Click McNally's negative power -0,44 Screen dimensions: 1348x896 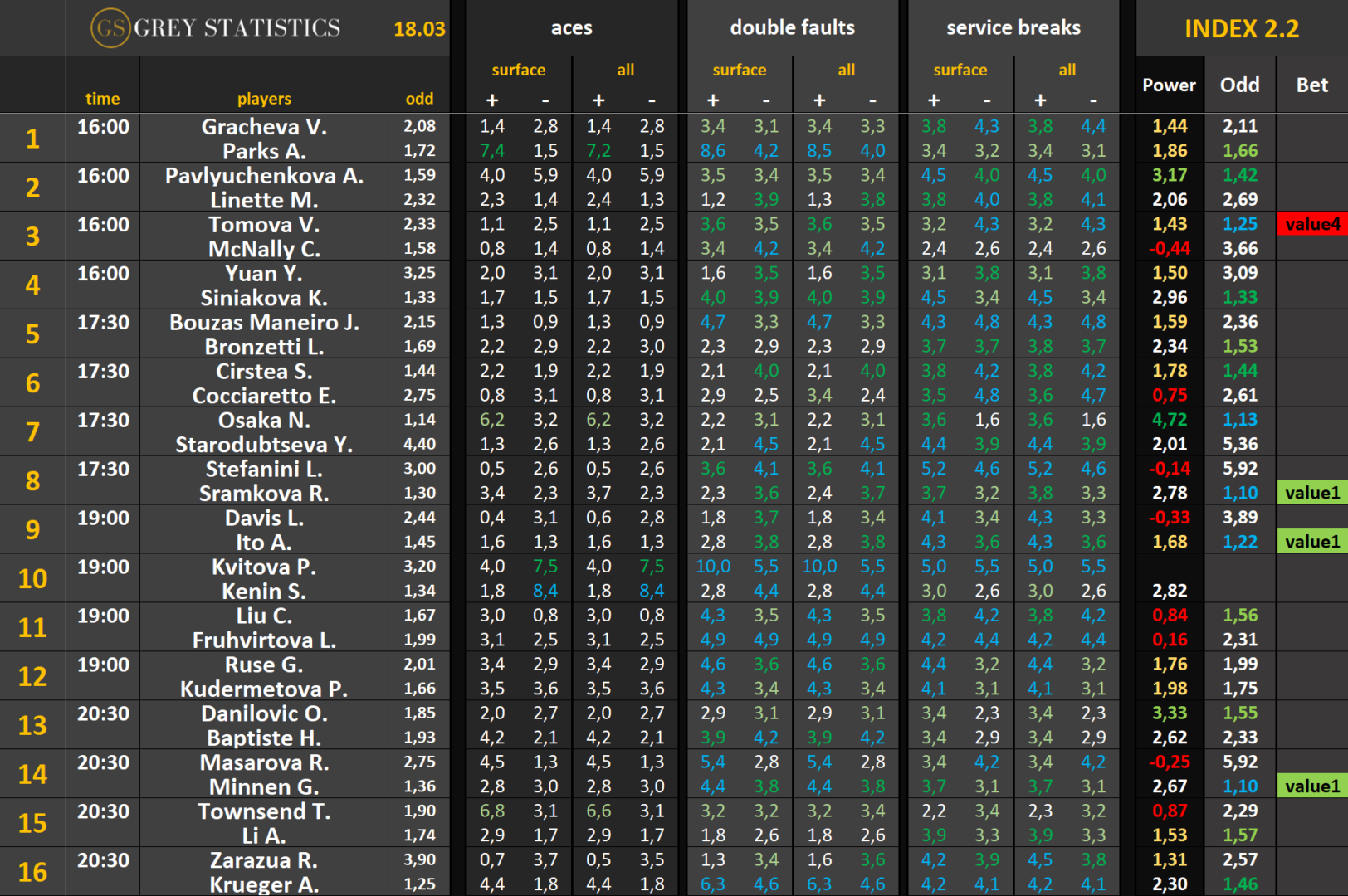coord(1170,249)
